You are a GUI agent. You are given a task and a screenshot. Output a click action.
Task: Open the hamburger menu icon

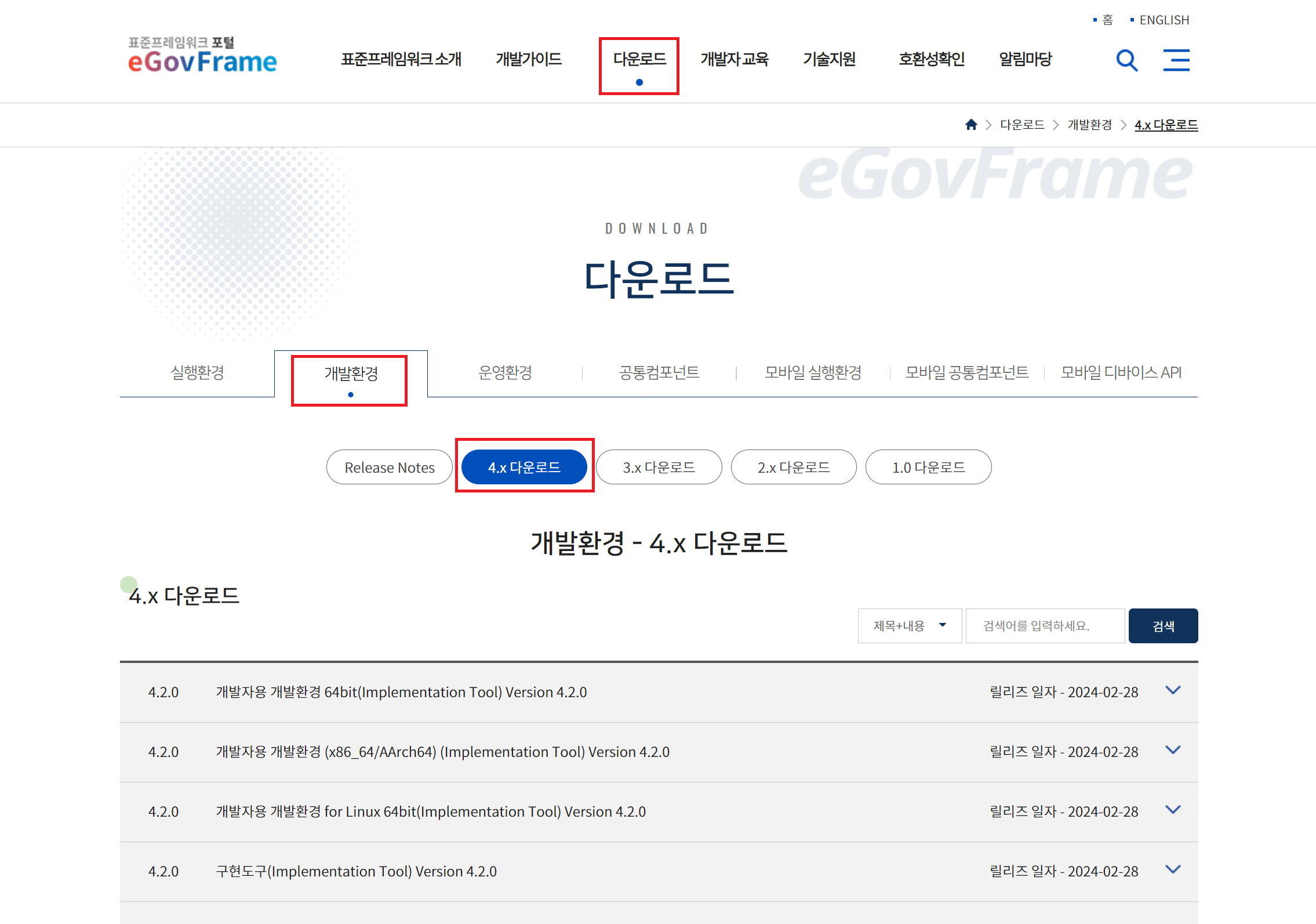coord(1176,60)
